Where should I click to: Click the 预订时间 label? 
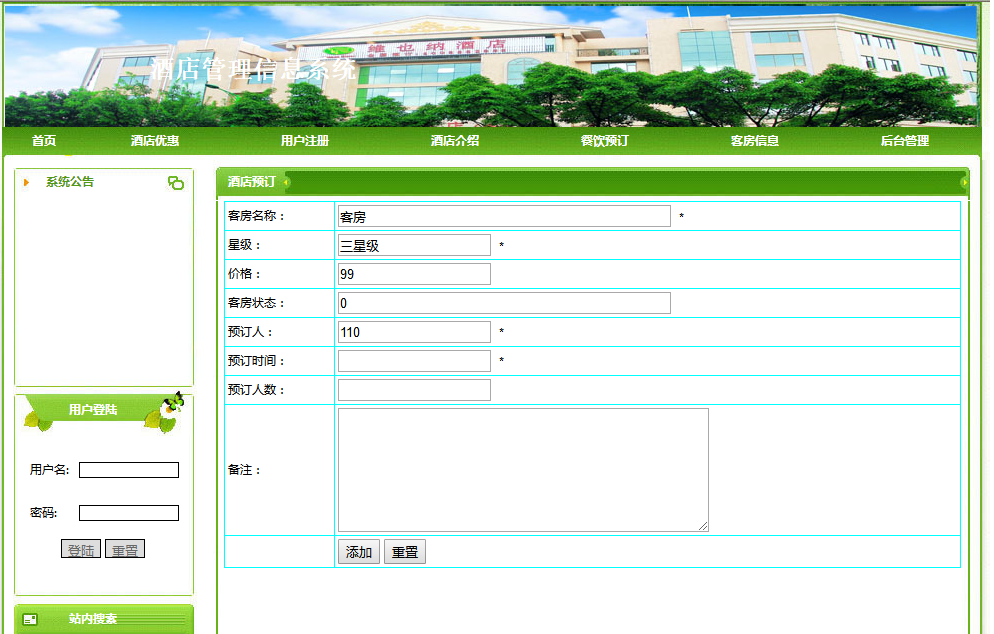[x=257, y=361]
